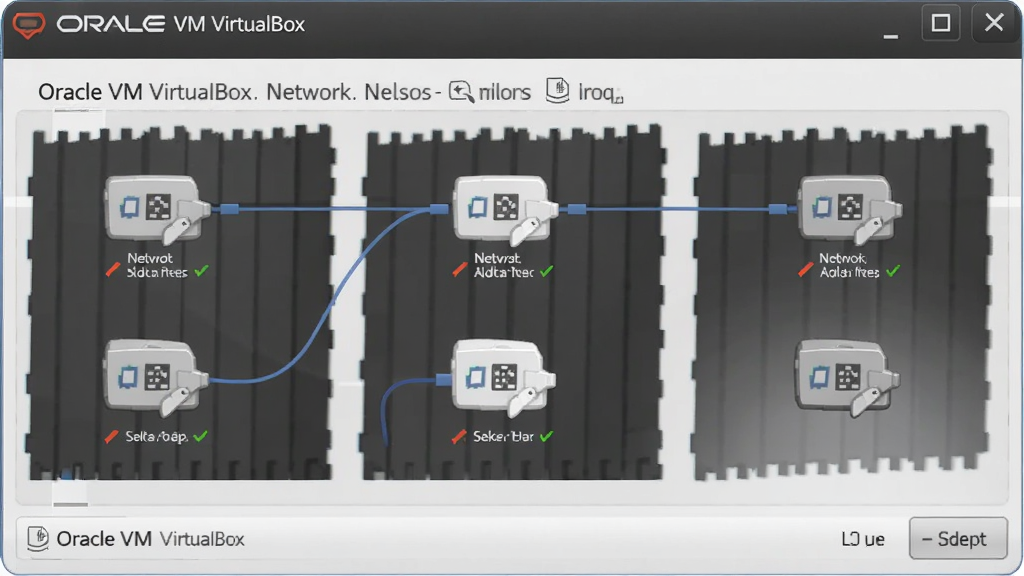
Task: Click the 'Selta/bap' label text
Action: (x=156, y=436)
